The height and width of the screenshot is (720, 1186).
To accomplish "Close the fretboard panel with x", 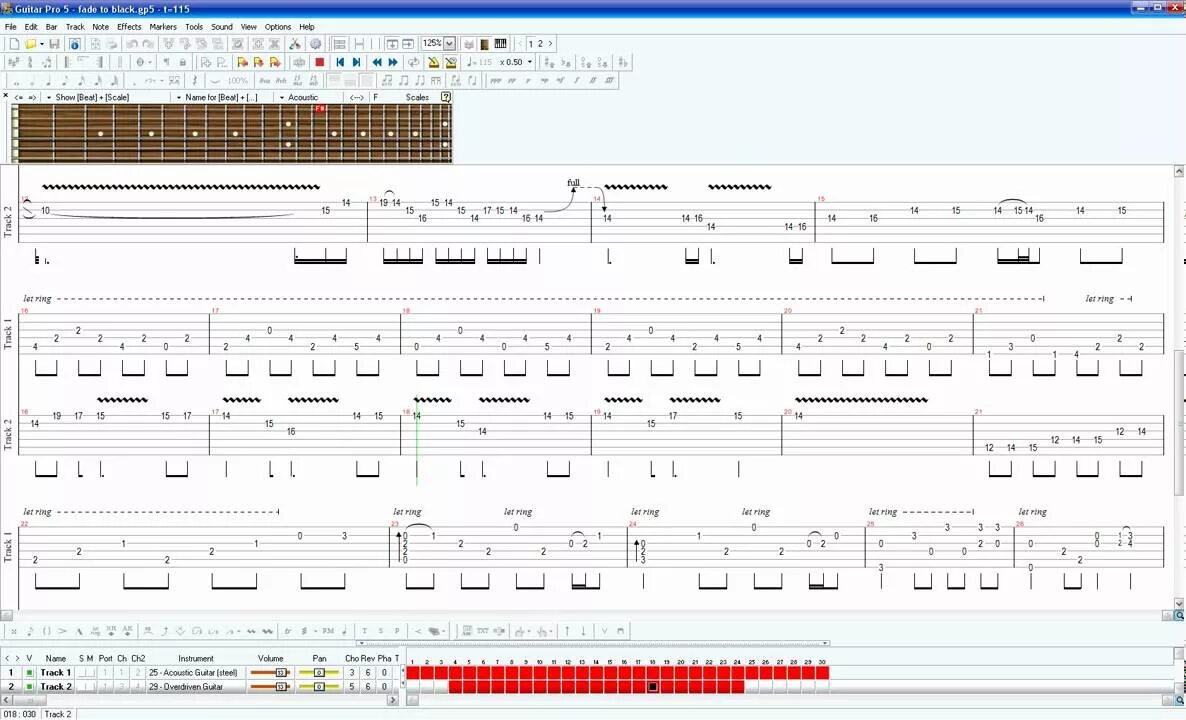I will point(5,96).
